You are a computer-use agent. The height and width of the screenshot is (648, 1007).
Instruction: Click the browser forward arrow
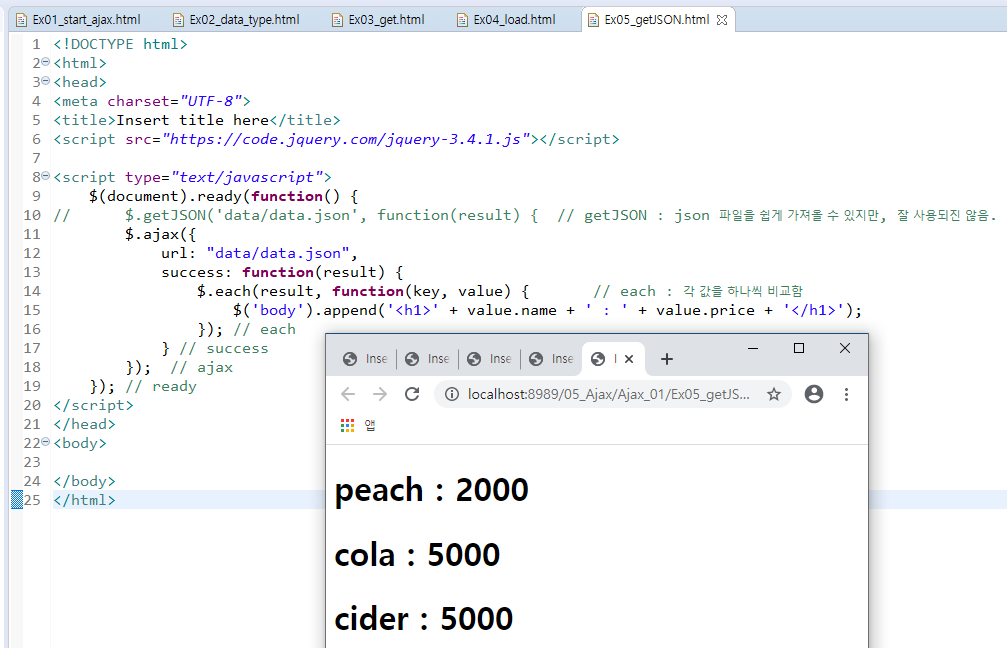(380, 394)
